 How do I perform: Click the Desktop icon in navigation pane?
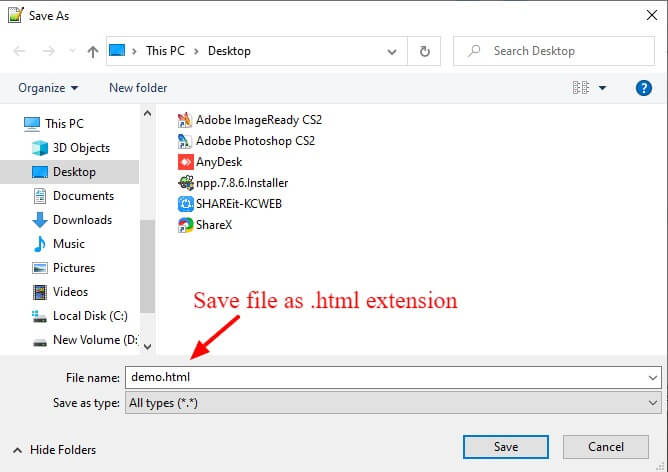40,172
